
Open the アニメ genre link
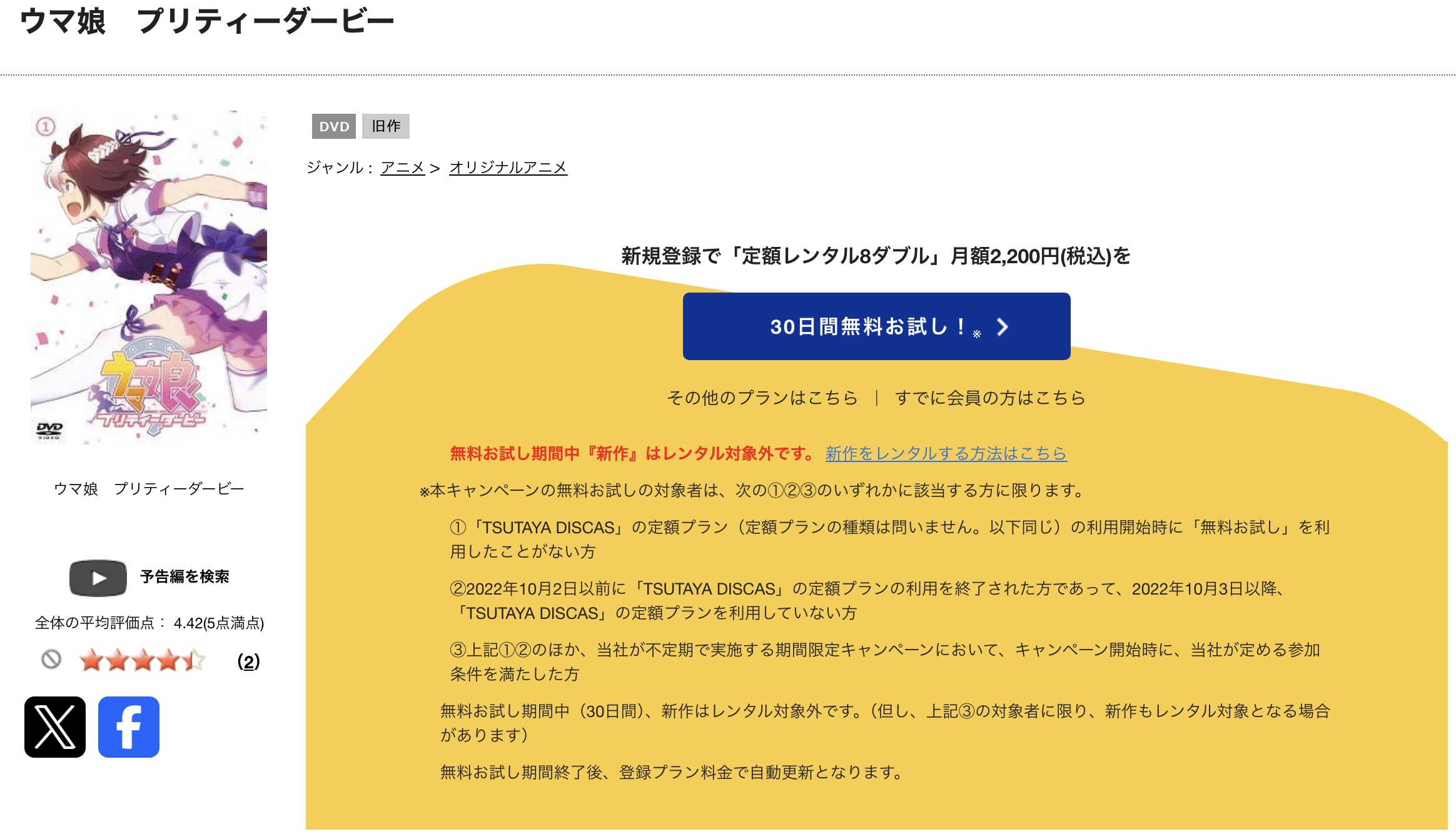coord(402,168)
